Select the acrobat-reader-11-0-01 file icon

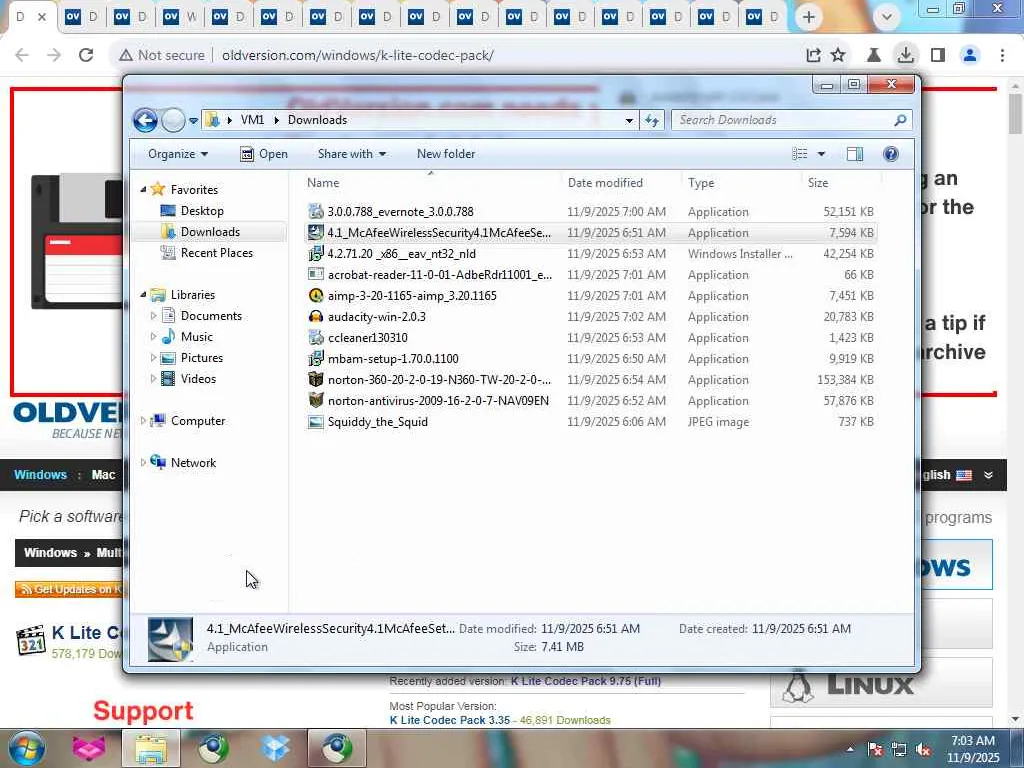pos(316,274)
